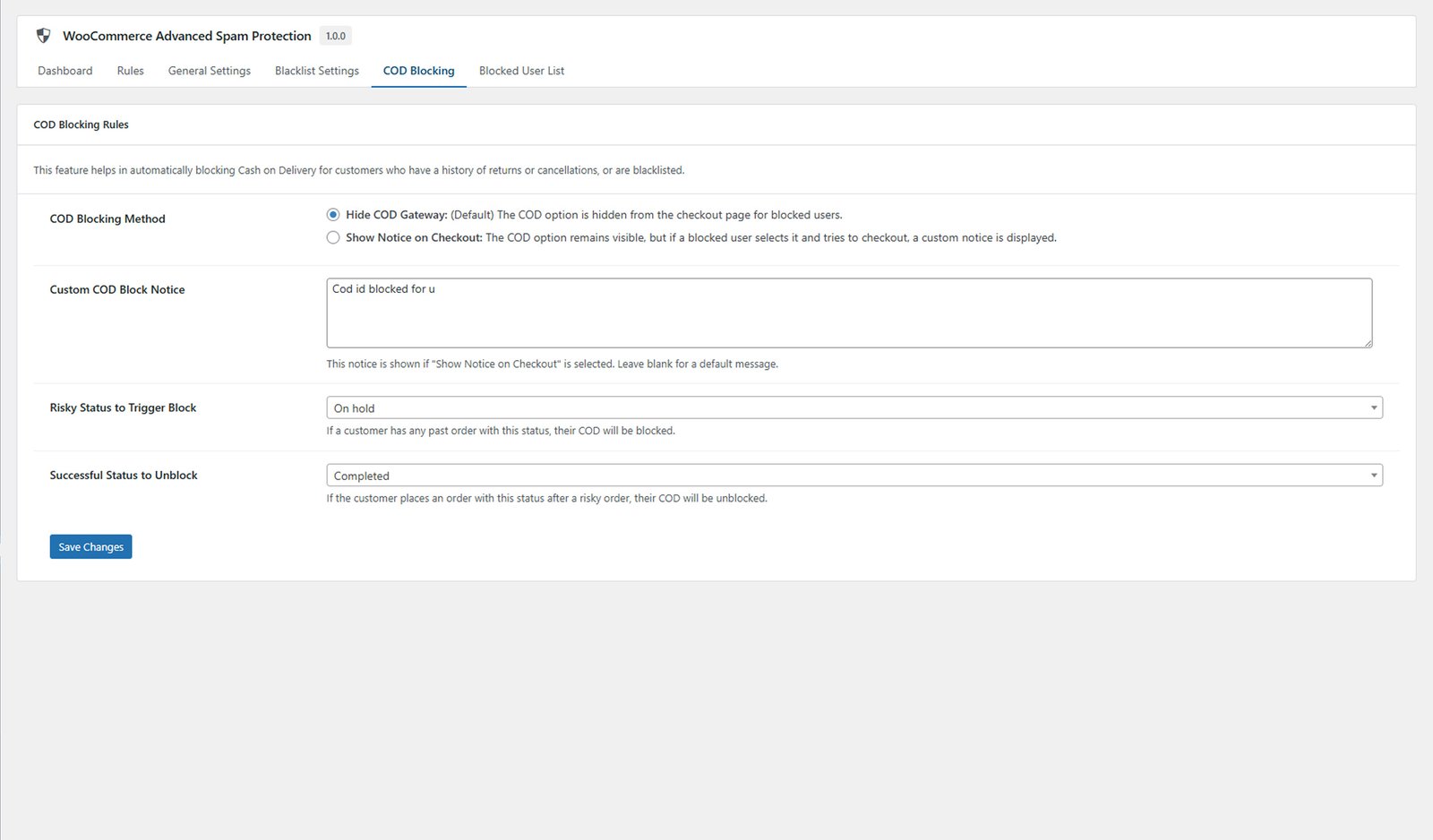Screen dimensions: 1433x840
Task: Open the Blacklist Settings tab
Action: pos(316,71)
